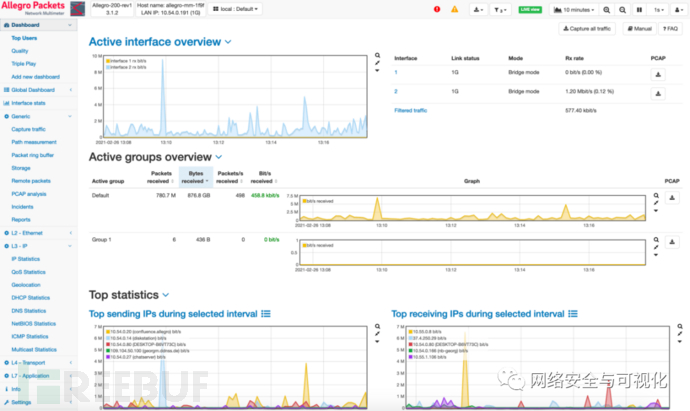Click the red error alert icon
This screenshot has height=411, width=690.
437,9
